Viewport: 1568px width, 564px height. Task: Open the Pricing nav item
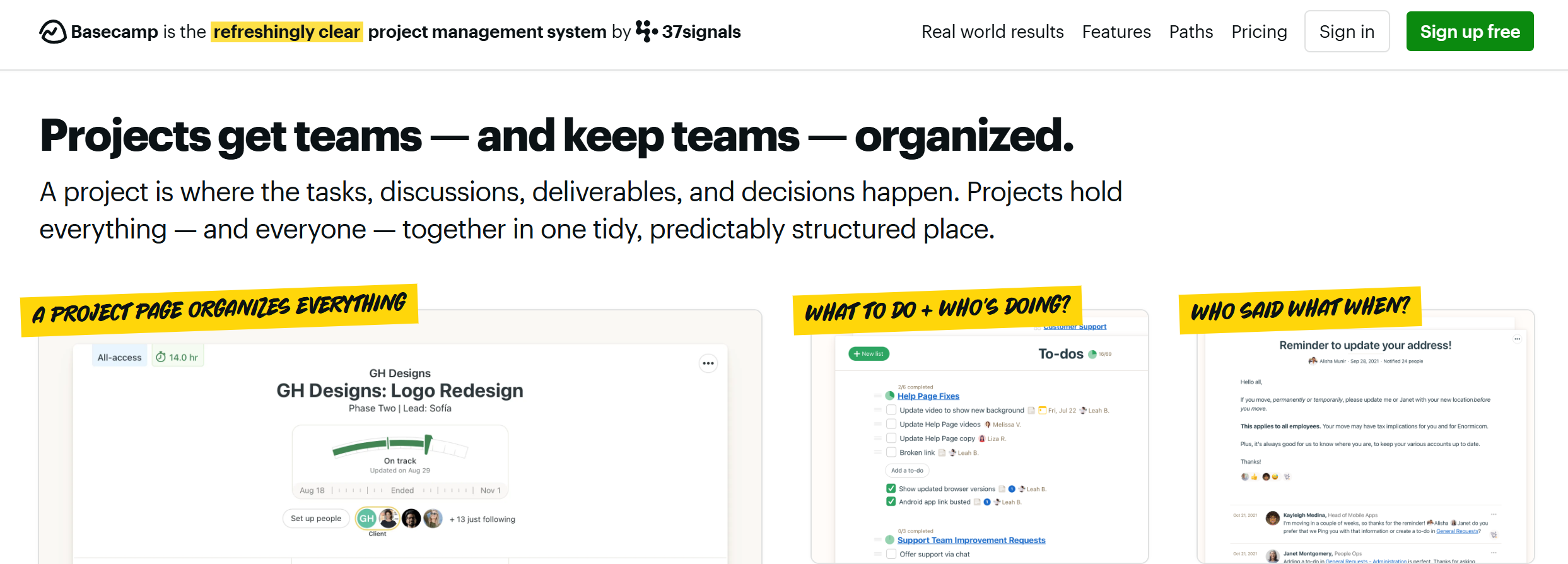click(x=1259, y=32)
